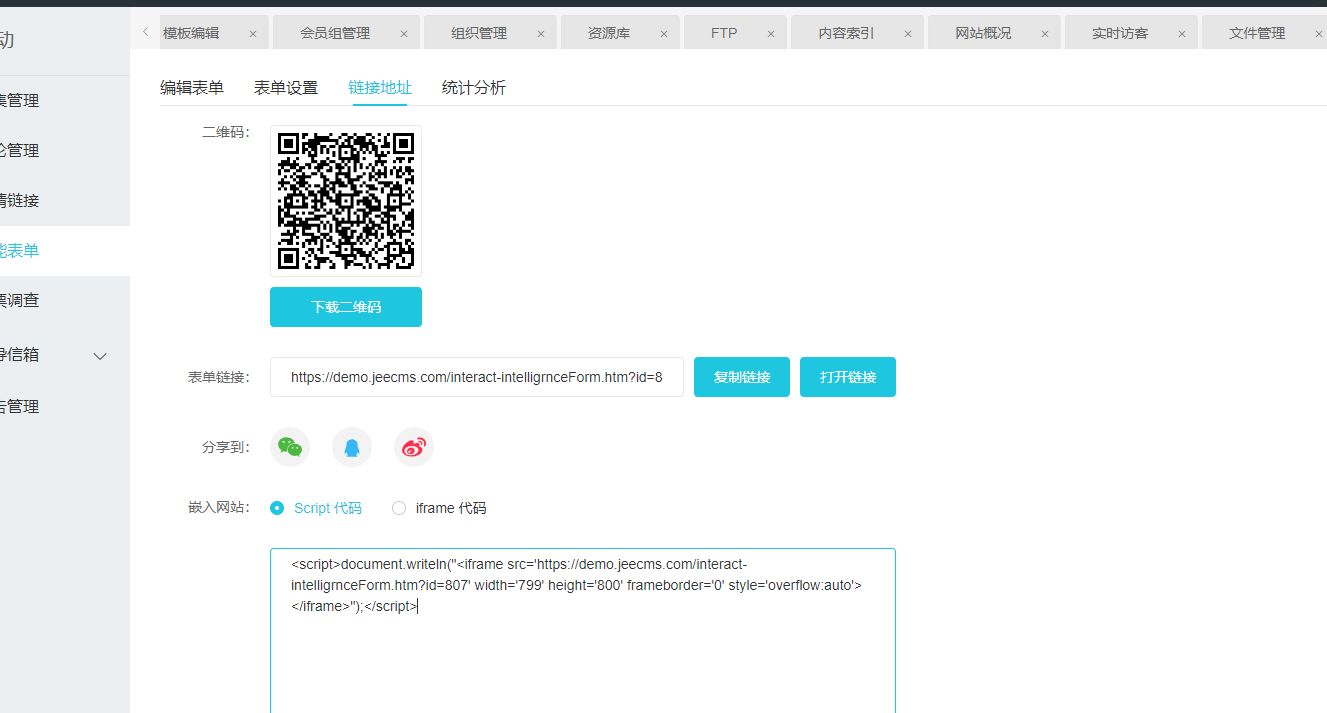Screen dimensions: 1327x713
Task: Close the 模板编辑 tab
Action: pyautogui.click(x=253, y=33)
